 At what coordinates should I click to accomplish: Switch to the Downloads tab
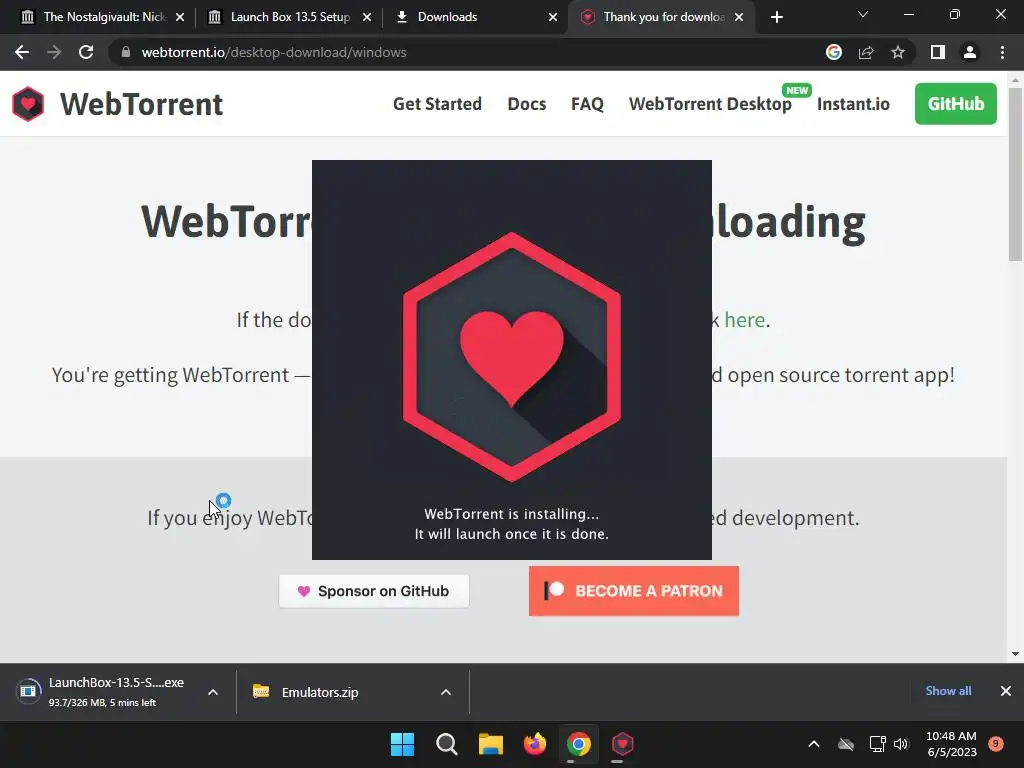475,17
